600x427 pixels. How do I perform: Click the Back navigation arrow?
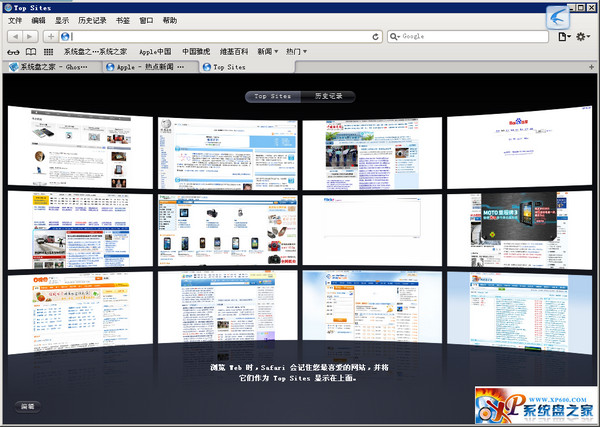click(x=15, y=36)
